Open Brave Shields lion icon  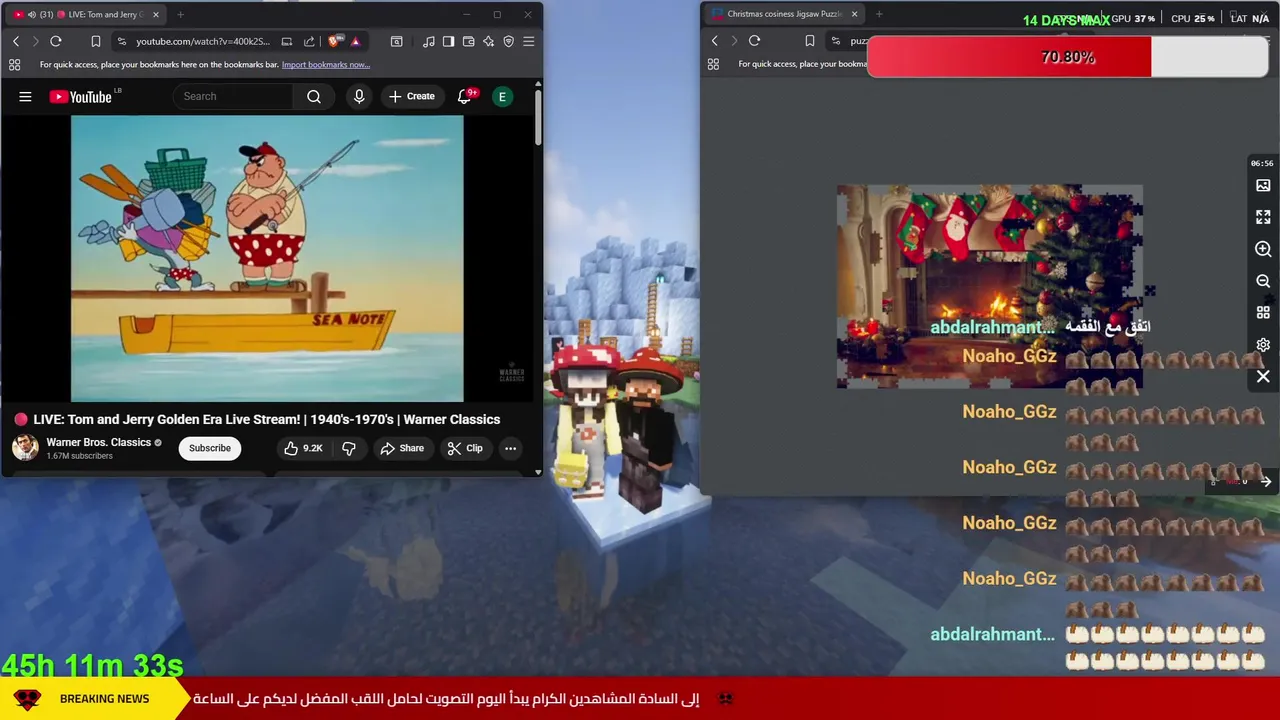pos(334,41)
